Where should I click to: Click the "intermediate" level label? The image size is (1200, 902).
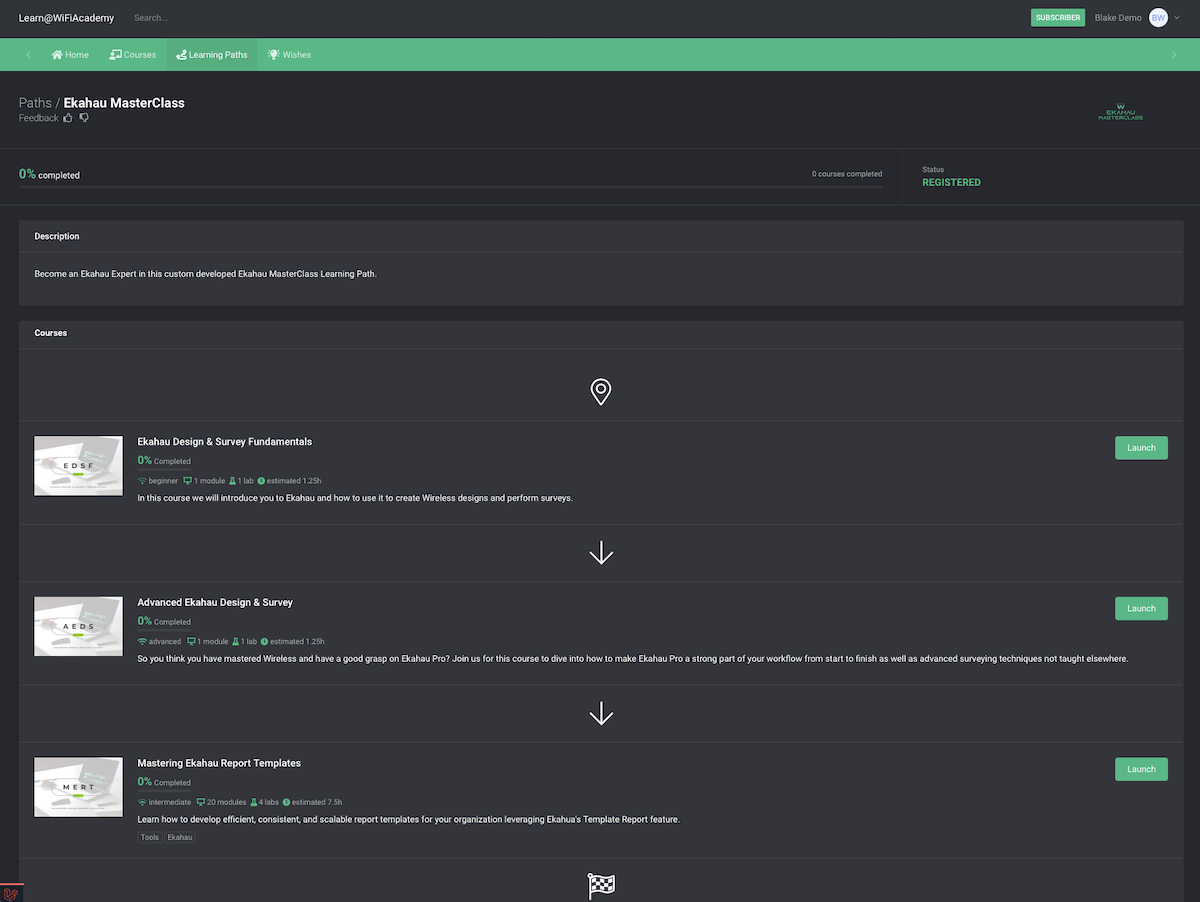click(169, 802)
